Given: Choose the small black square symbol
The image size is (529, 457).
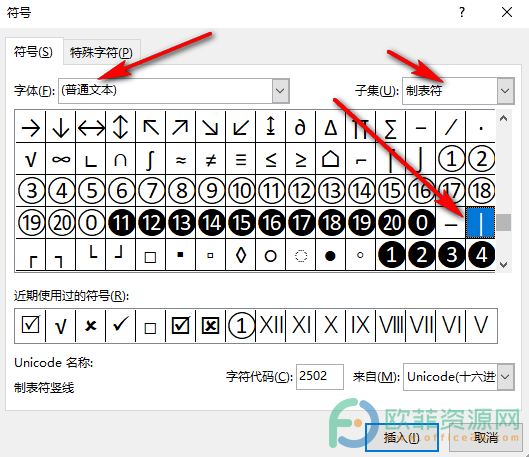Looking at the screenshot, I should (x=181, y=255).
